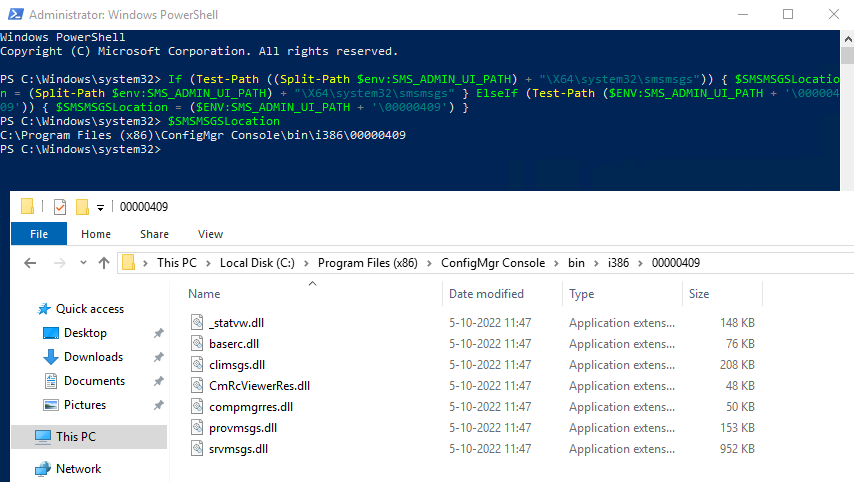Click the pin icon next to Downloads
This screenshot has height=482, width=854.
click(158, 357)
